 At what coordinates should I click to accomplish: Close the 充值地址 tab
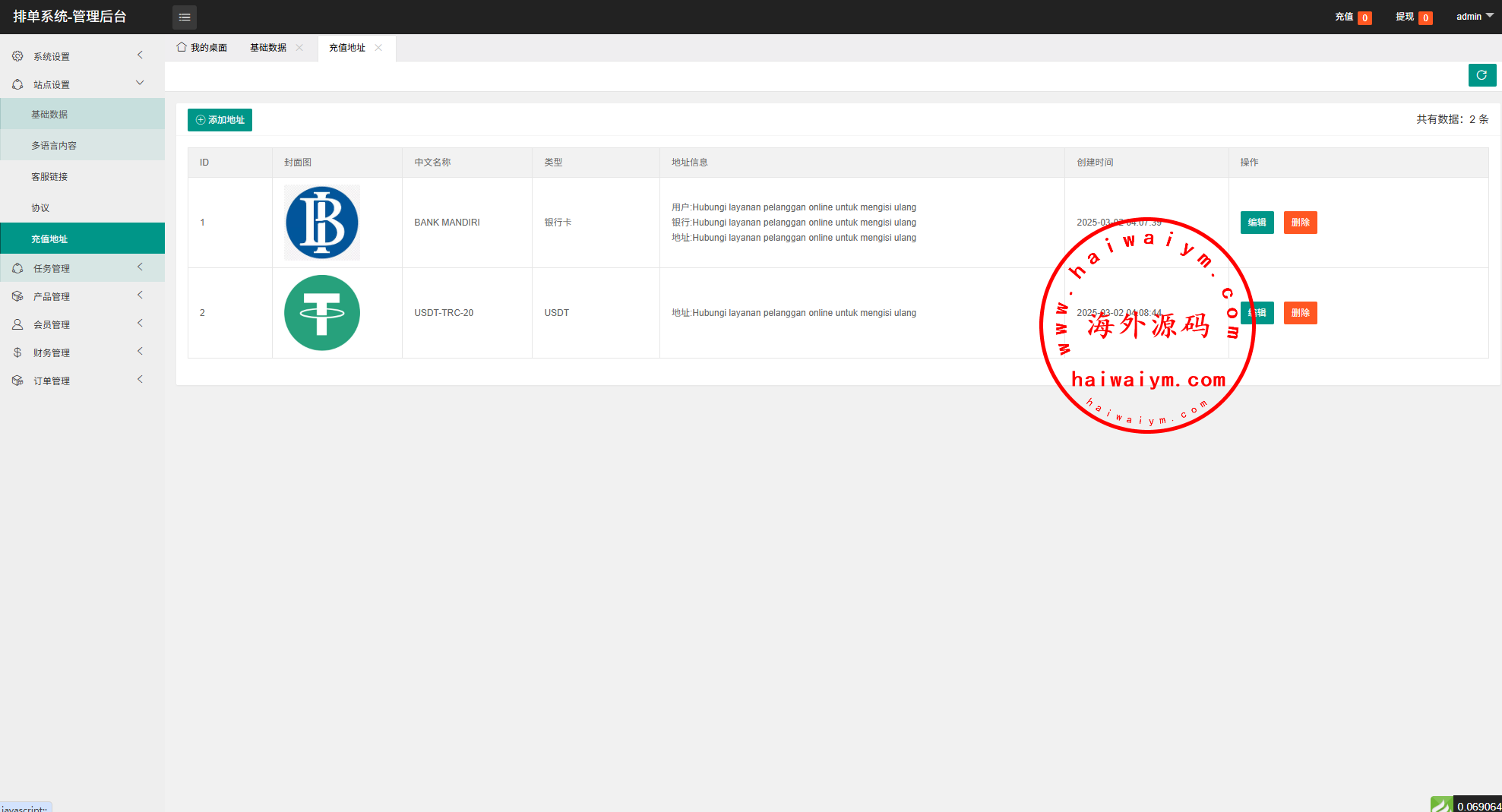tap(378, 48)
